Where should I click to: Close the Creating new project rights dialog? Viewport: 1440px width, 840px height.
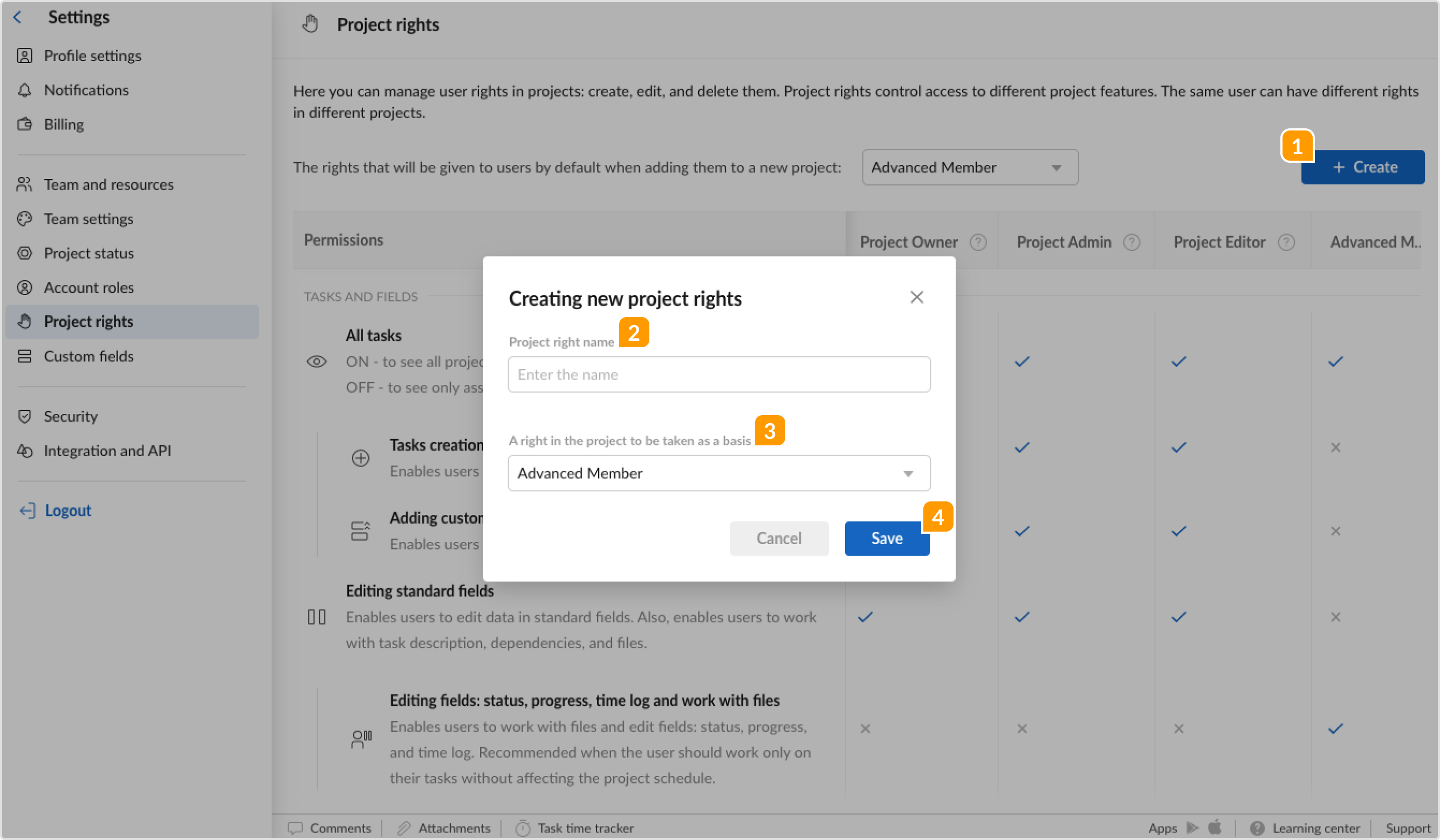pyautogui.click(x=916, y=297)
